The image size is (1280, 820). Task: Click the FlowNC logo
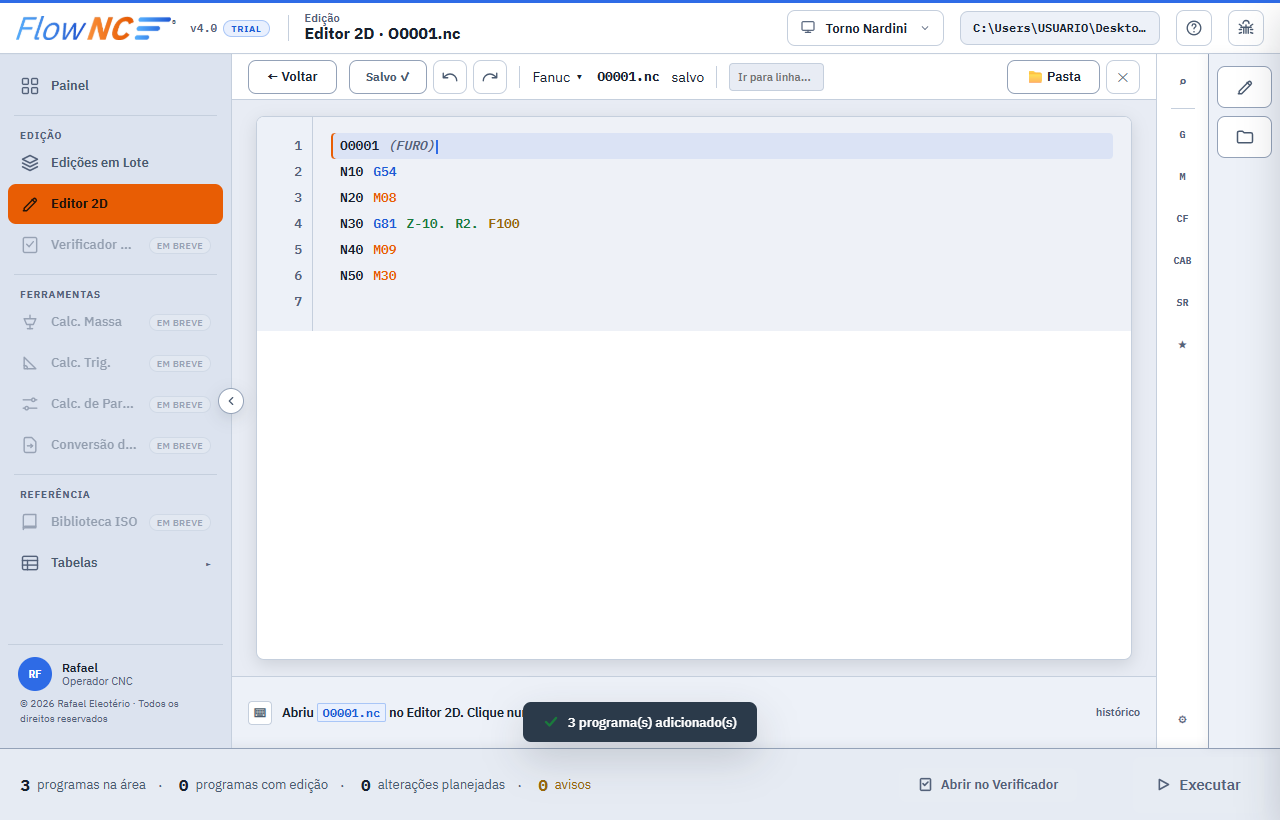tap(96, 28)
